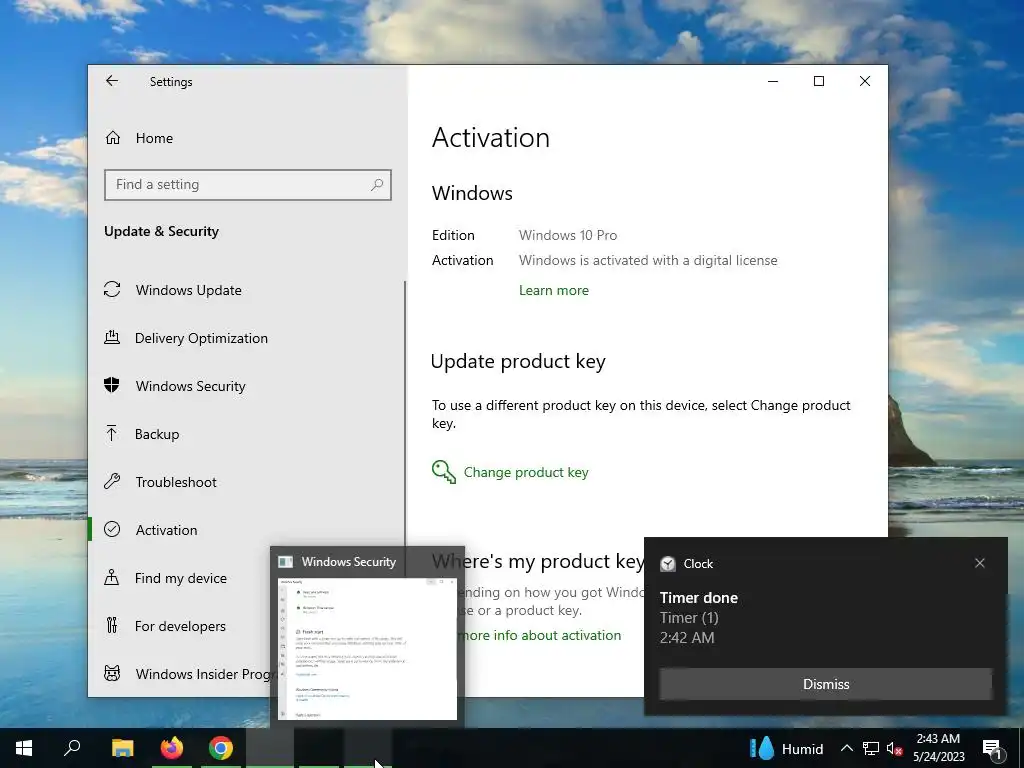Click the Windows 10 Pro edition text
Screen dimensions: 1024x768
568,235
